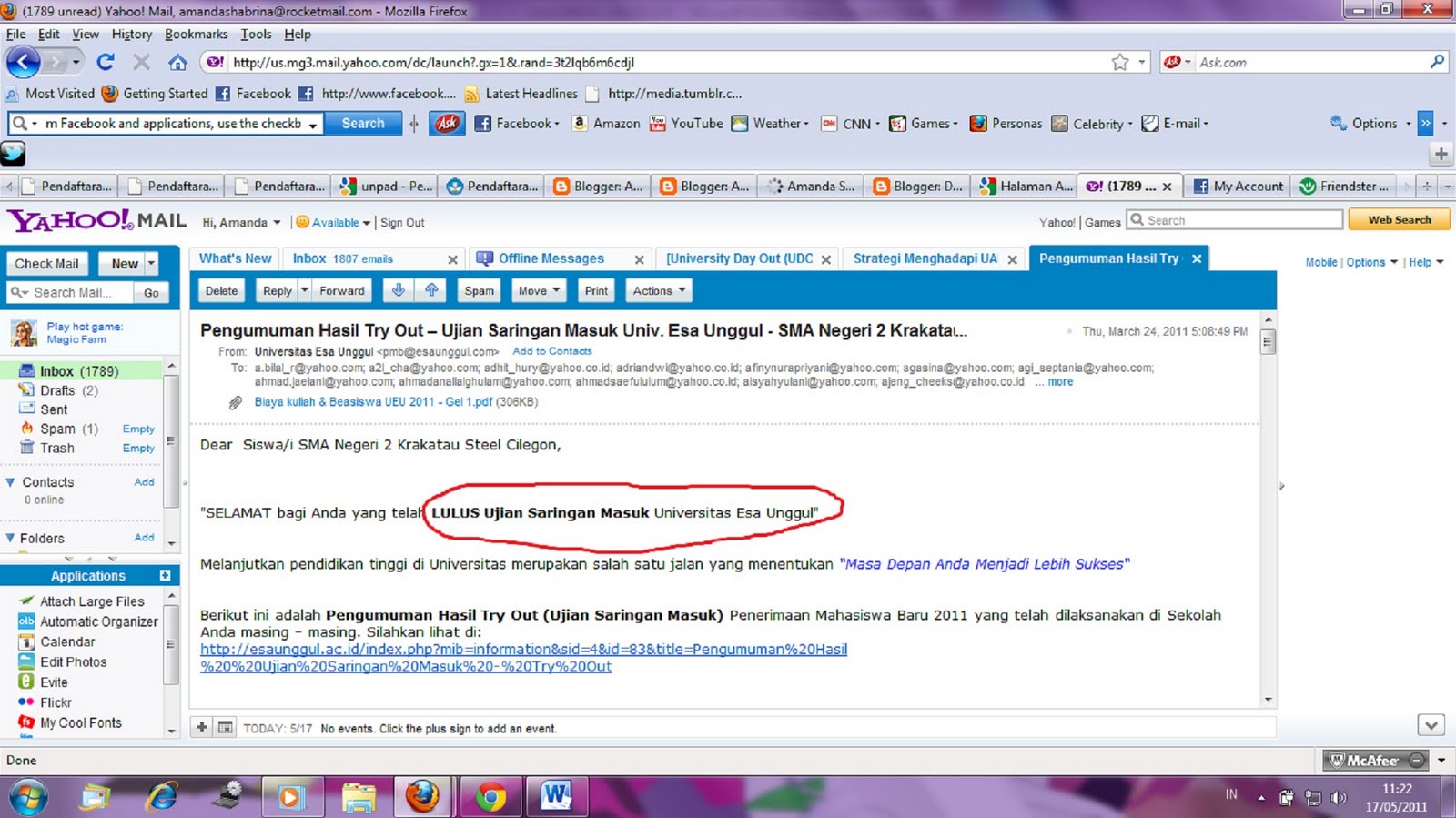Collapse the Contacts section triangle
This screenshot has width=1456, height=818.
click(10, 482)
